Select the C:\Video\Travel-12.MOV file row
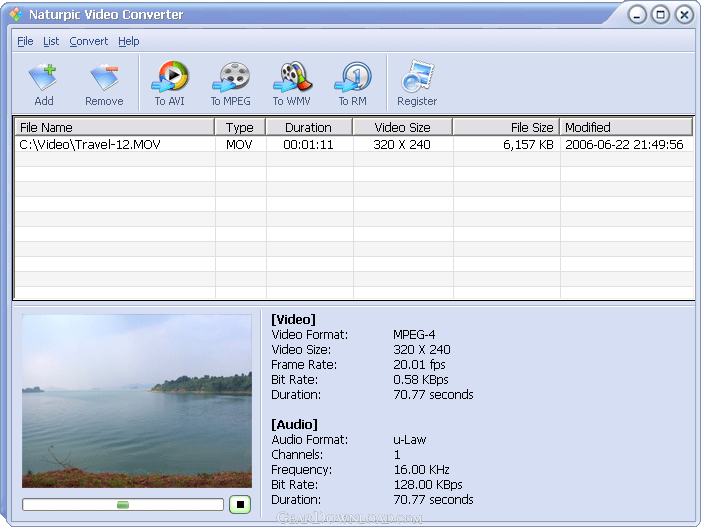This screenshot has height=527, width=701. pyautogui.click(x=354, y=144)
